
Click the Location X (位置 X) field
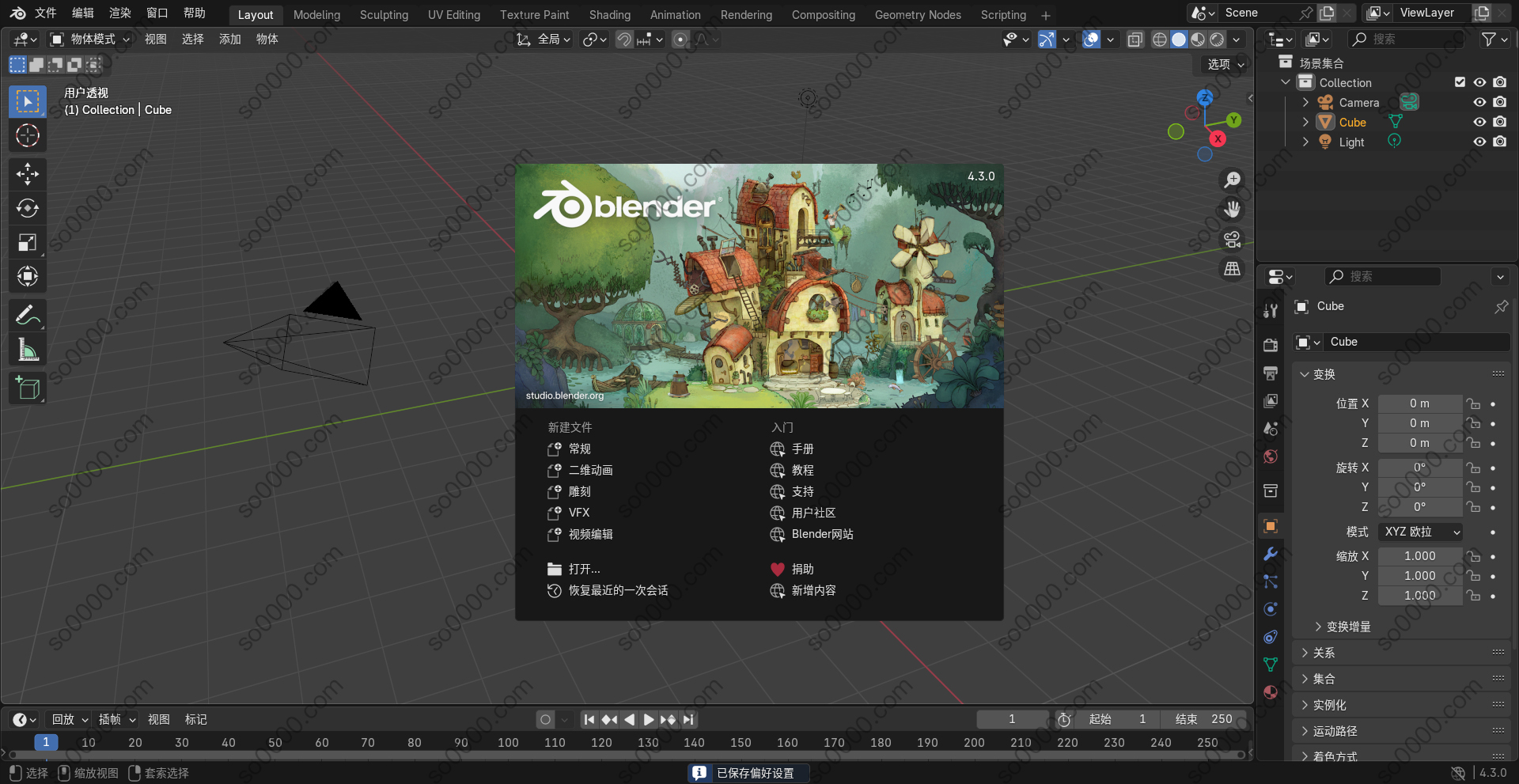click(x=1420, y=403)
